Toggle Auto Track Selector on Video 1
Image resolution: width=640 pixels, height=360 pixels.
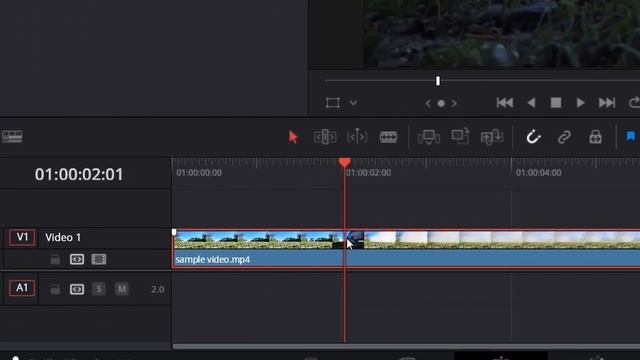(x=77, y=259)
